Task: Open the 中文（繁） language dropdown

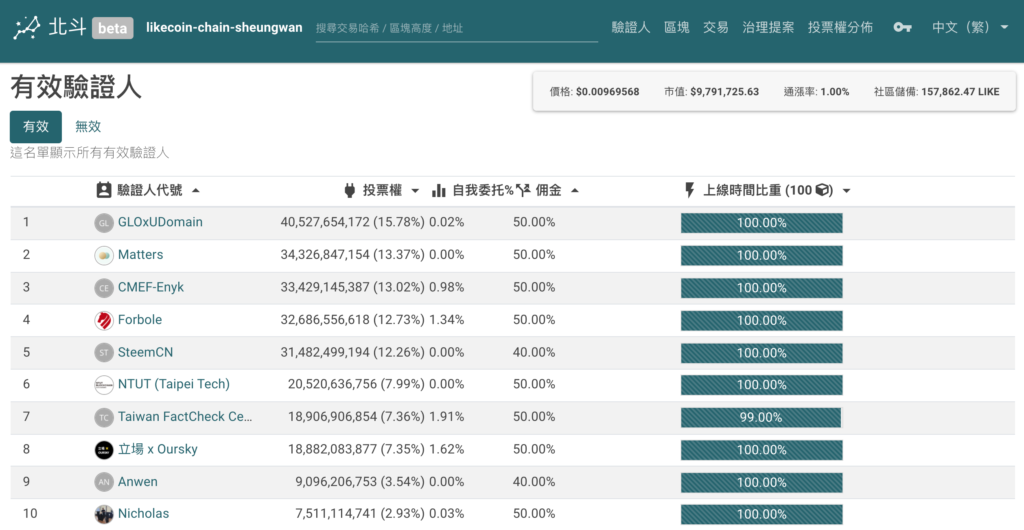Action: (x=970, y=27)
